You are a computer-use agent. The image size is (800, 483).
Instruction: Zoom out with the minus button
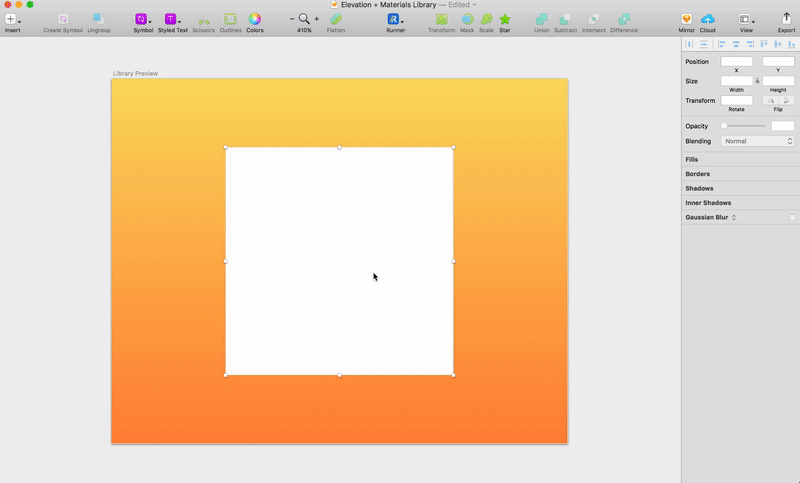tap(292, 19)
